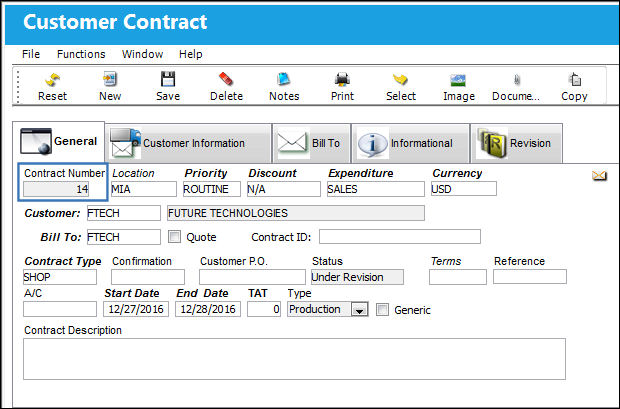Click the TAT field showing 0
Viewport: 620px width, 409px height.
[x=264, y=309]
